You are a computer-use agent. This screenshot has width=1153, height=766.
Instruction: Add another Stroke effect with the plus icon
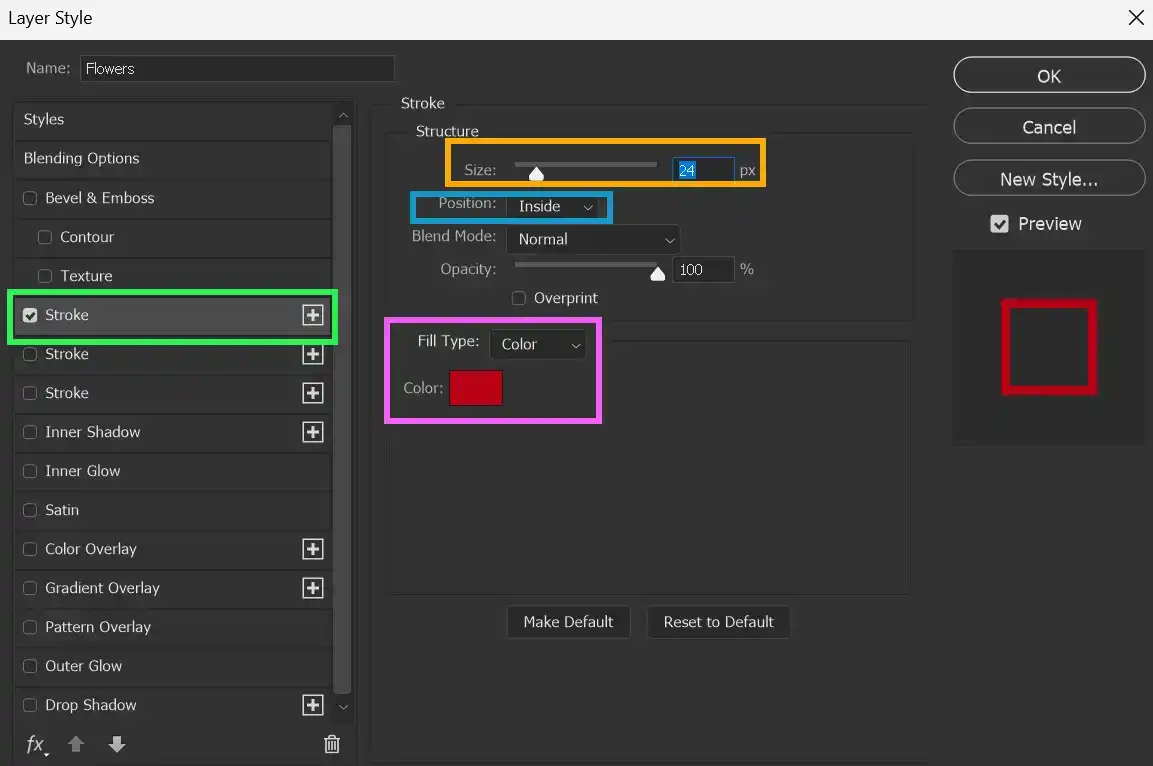[x=313, y=315]
